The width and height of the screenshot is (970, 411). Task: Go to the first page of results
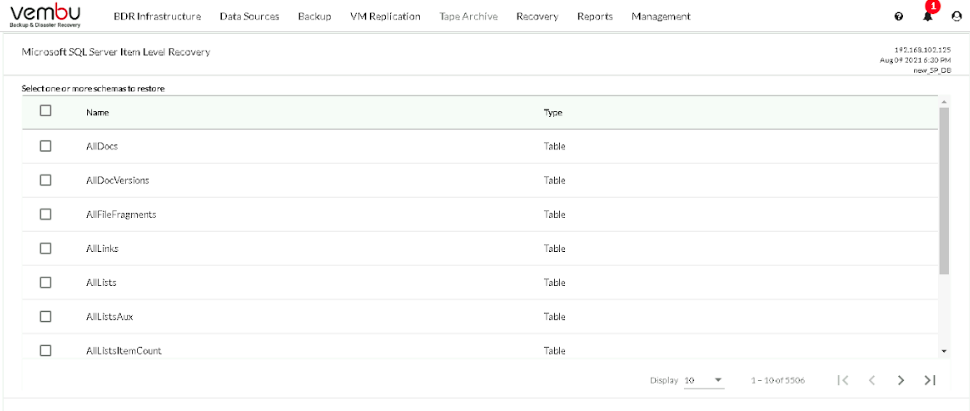pos(843,380)
